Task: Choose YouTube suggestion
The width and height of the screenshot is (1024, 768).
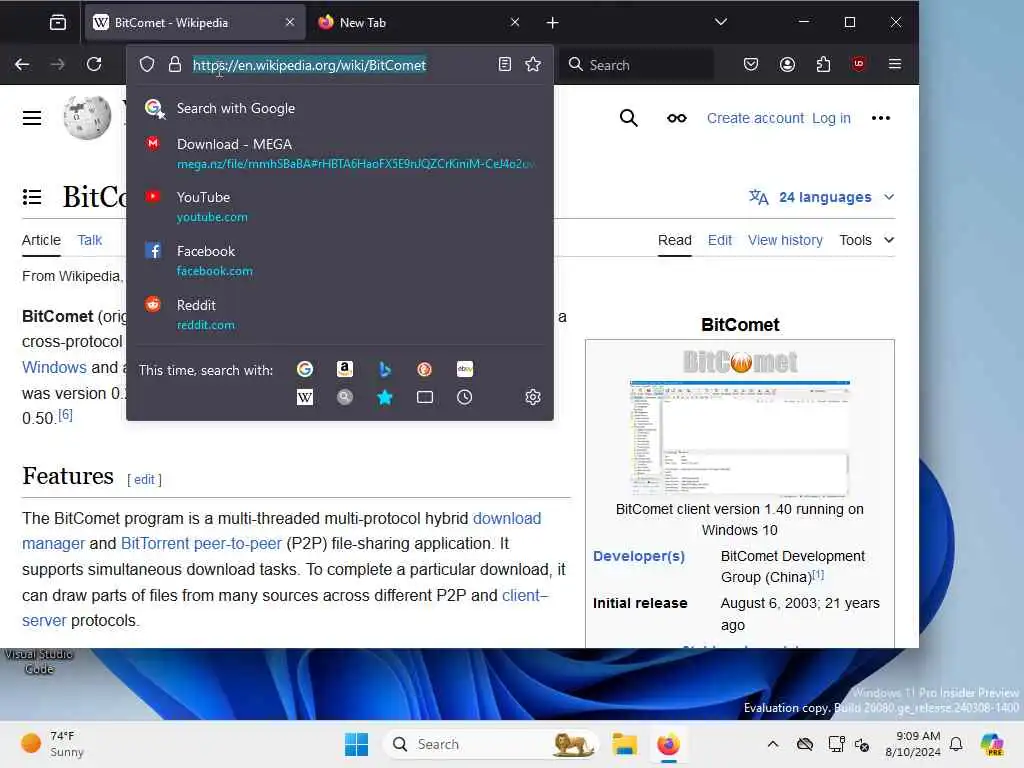Action: (x=340, y=206)
